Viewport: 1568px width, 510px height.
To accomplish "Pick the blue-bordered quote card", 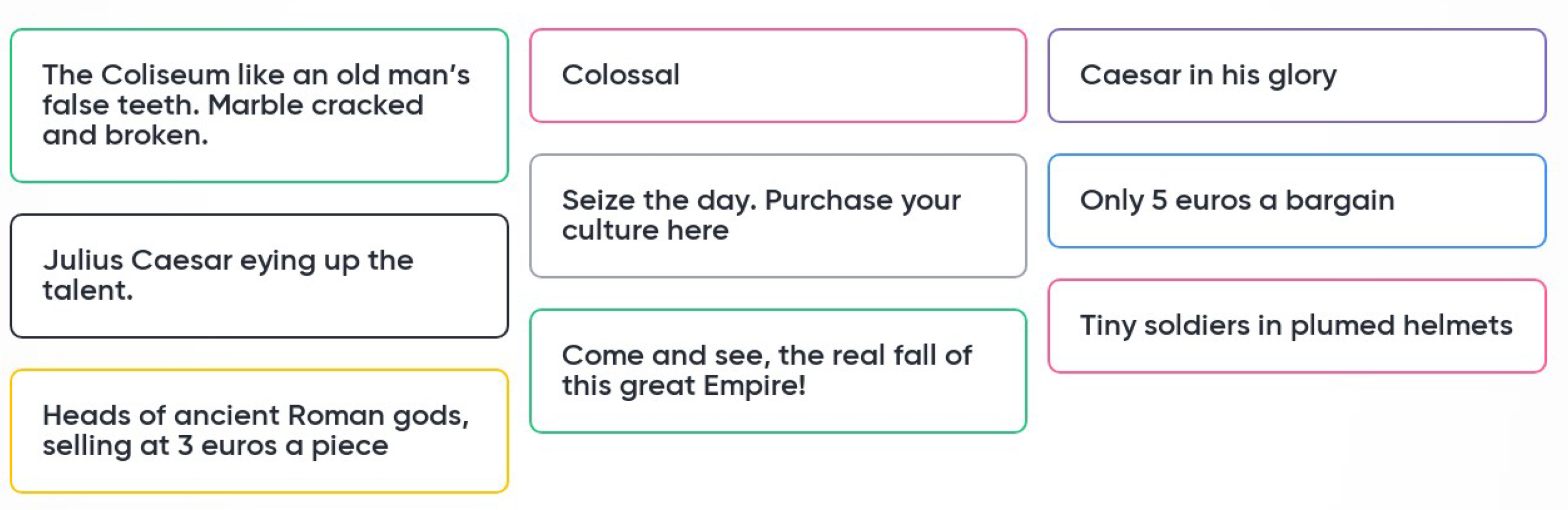I will [1296, 201].
